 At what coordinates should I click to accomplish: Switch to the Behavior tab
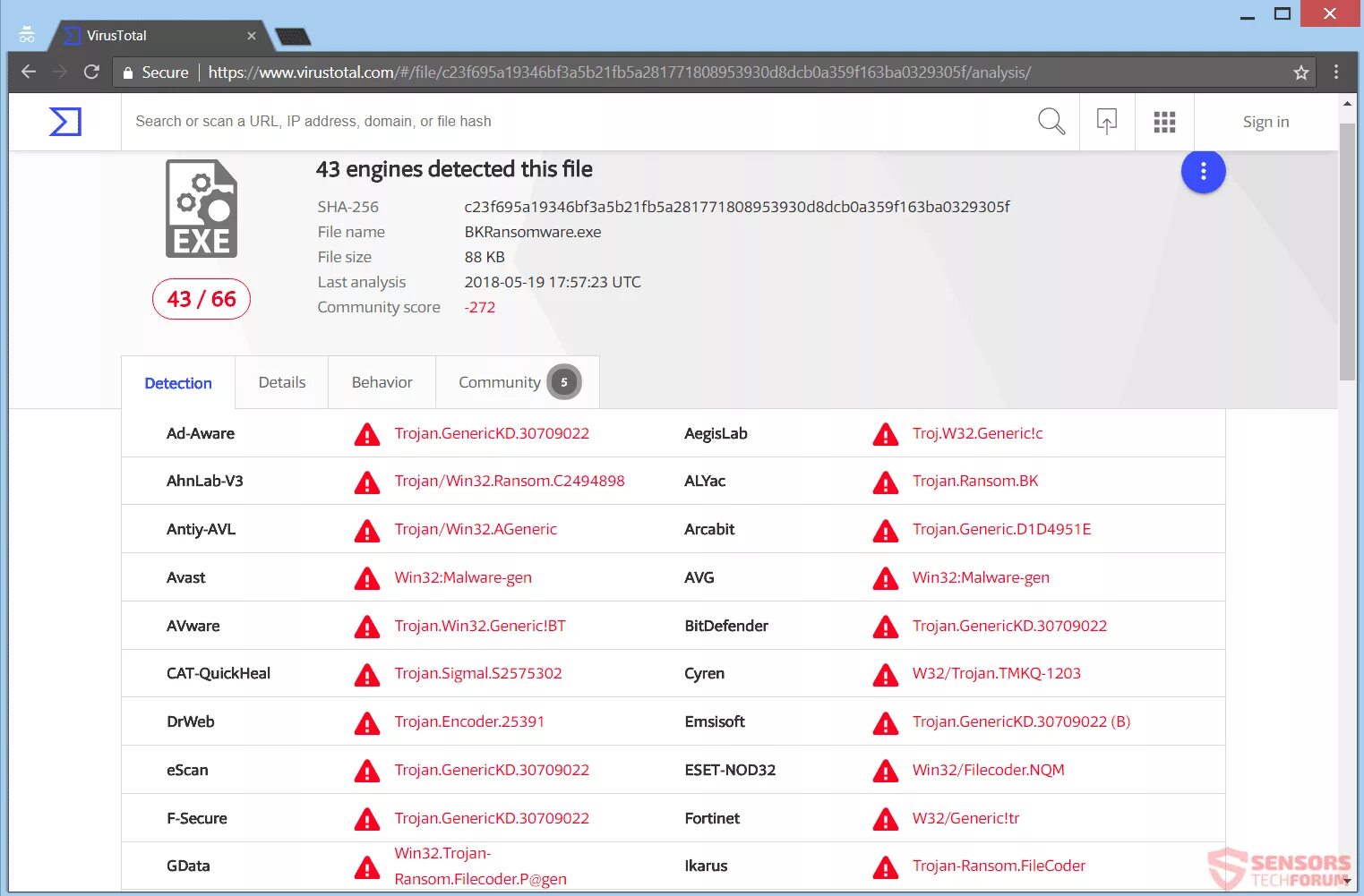tap(382, 382)
